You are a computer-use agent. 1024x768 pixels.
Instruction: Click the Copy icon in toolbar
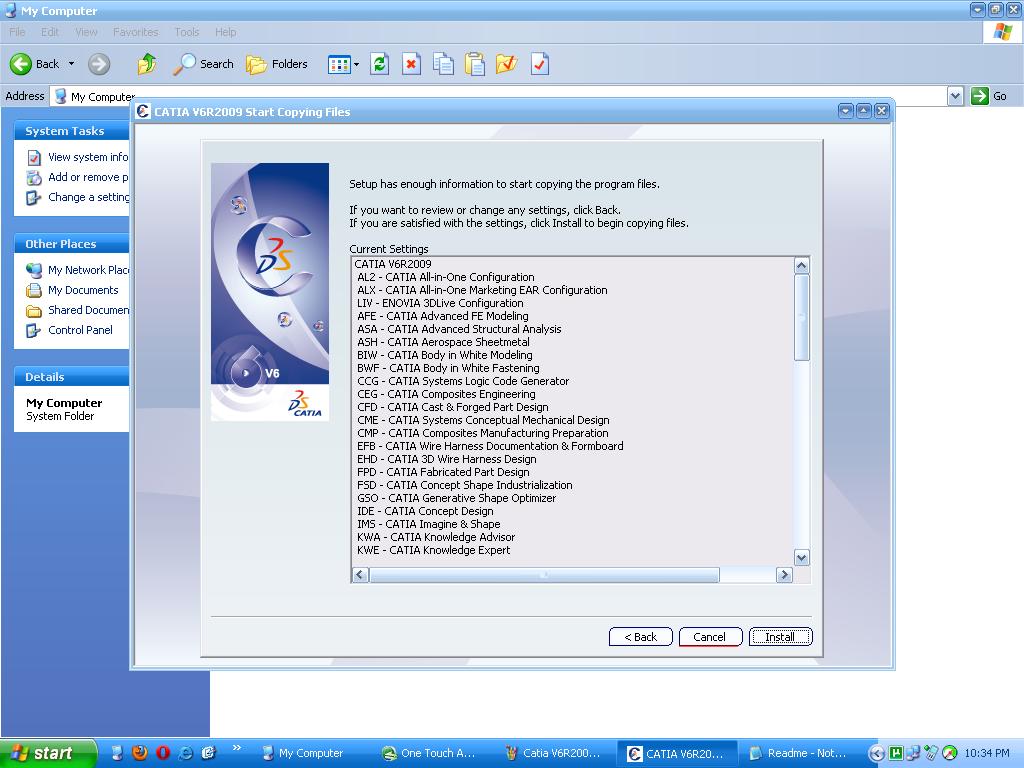(x=443, y=64)
